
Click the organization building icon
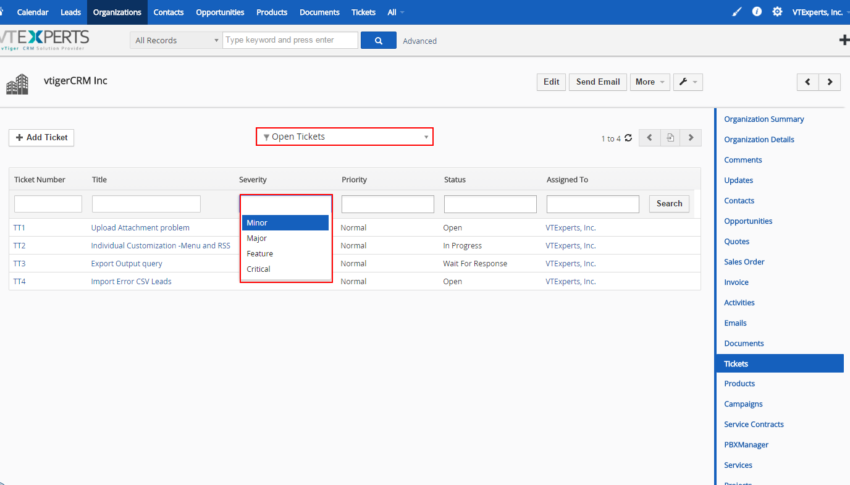17,84
